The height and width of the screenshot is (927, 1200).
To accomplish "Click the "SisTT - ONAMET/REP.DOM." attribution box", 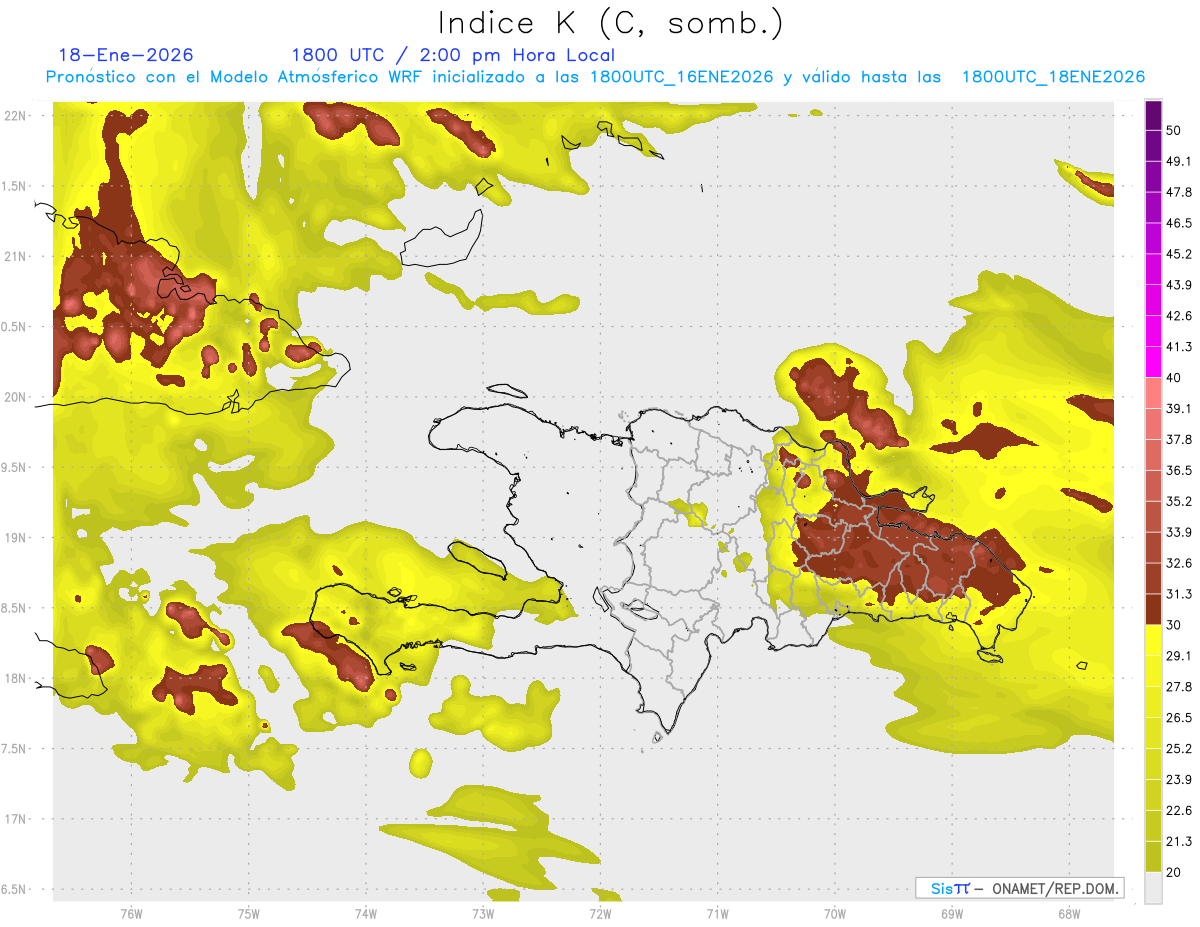I will (x=1019, y=888).
